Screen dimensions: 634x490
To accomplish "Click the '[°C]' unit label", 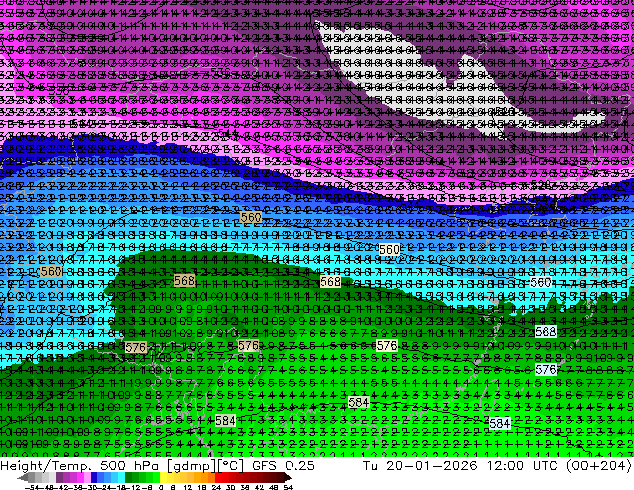I will point(229,466).
